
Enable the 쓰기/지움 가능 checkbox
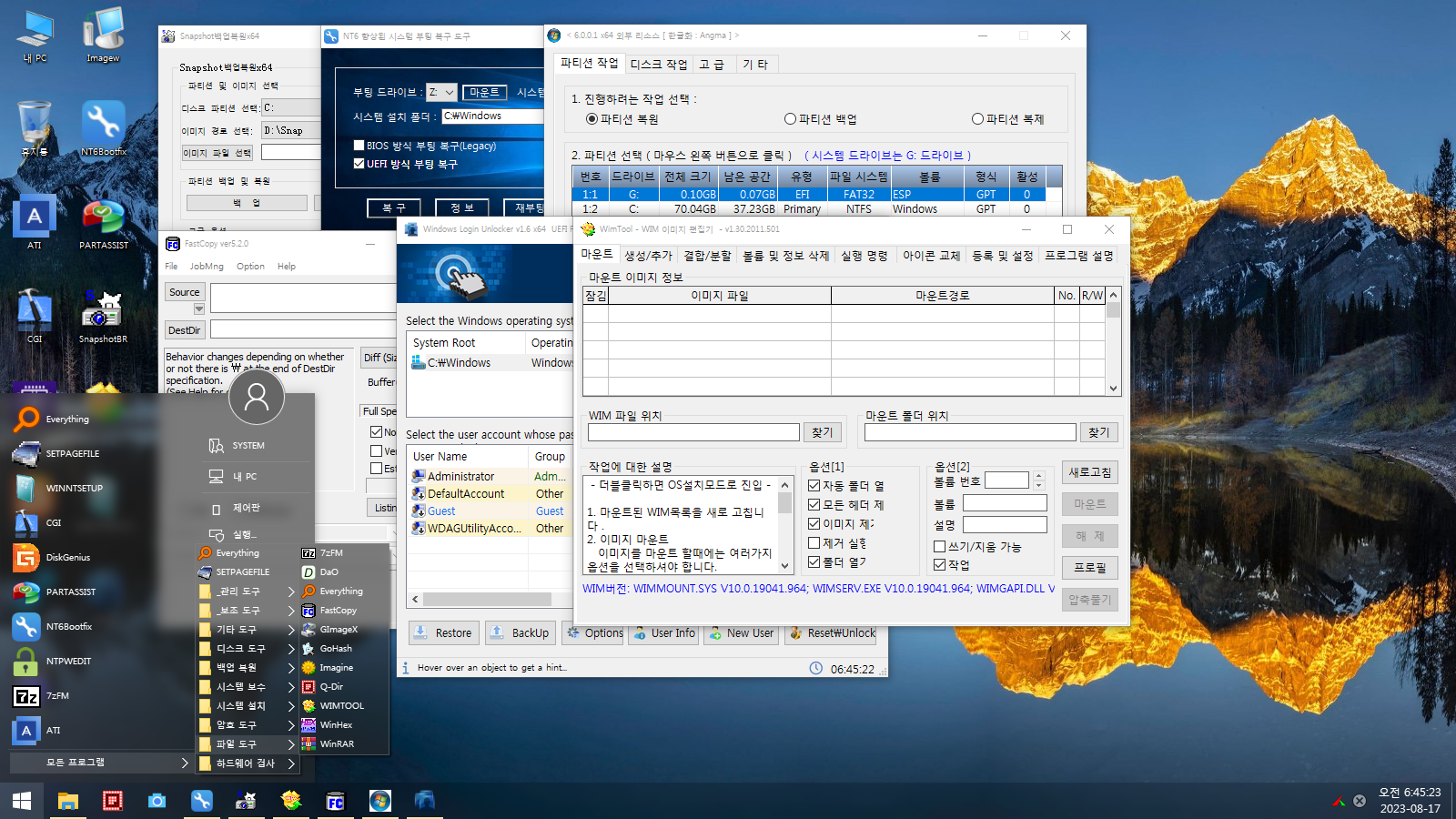click(x=940, y=547)
